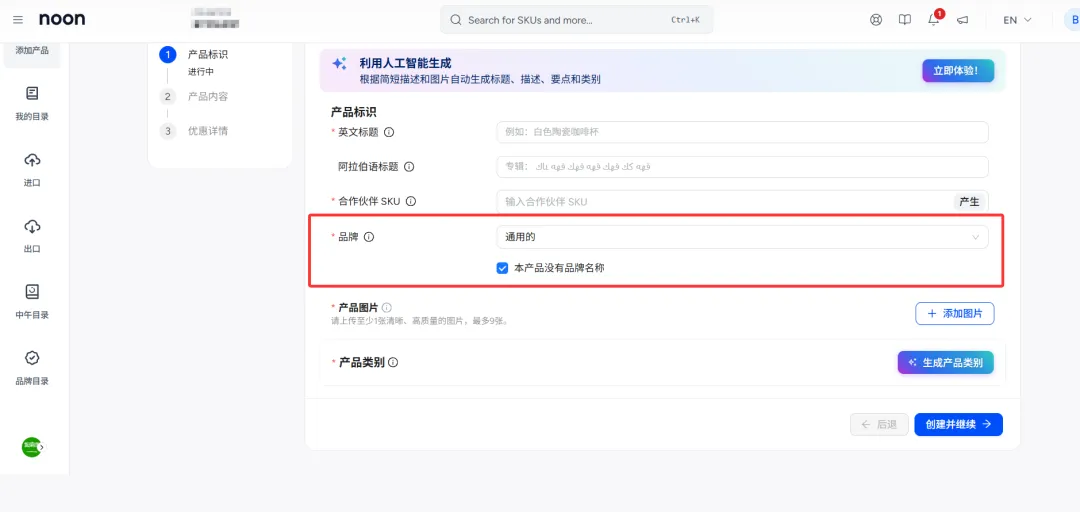Show info tooltip for 产品类别
The image size is (1080, 512).
point(393,362)
